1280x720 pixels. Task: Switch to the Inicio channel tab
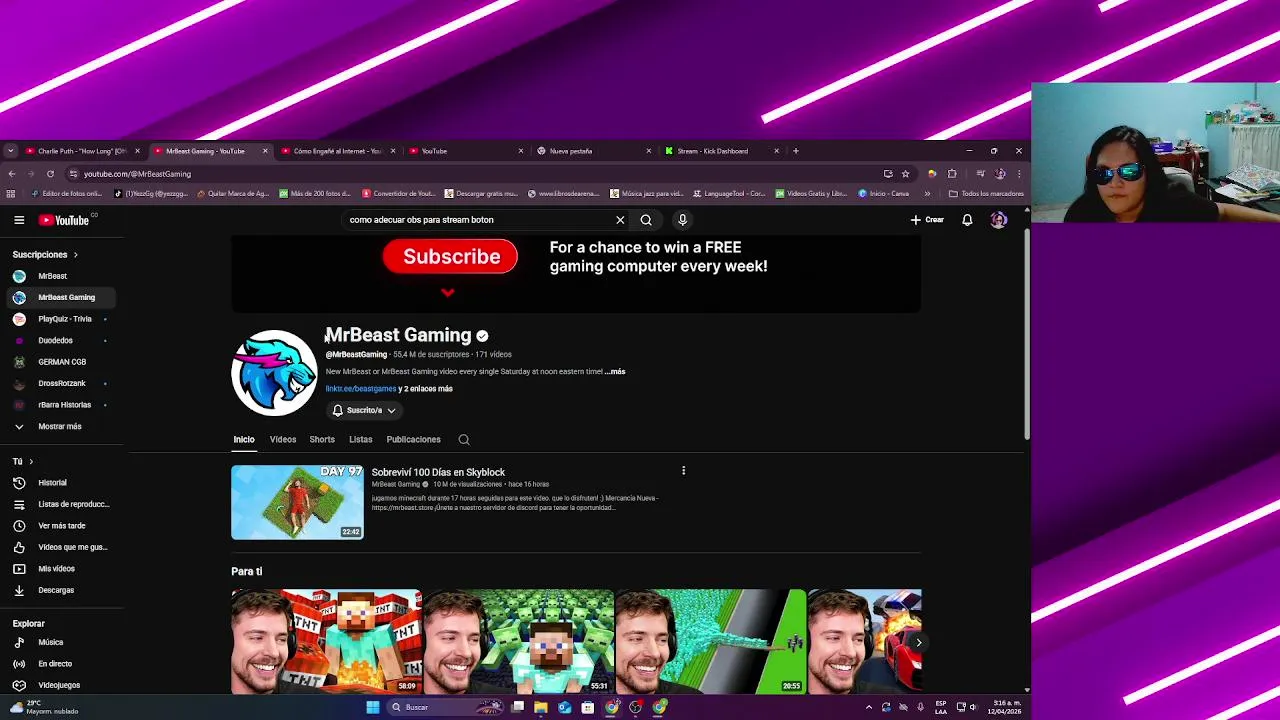244,440
